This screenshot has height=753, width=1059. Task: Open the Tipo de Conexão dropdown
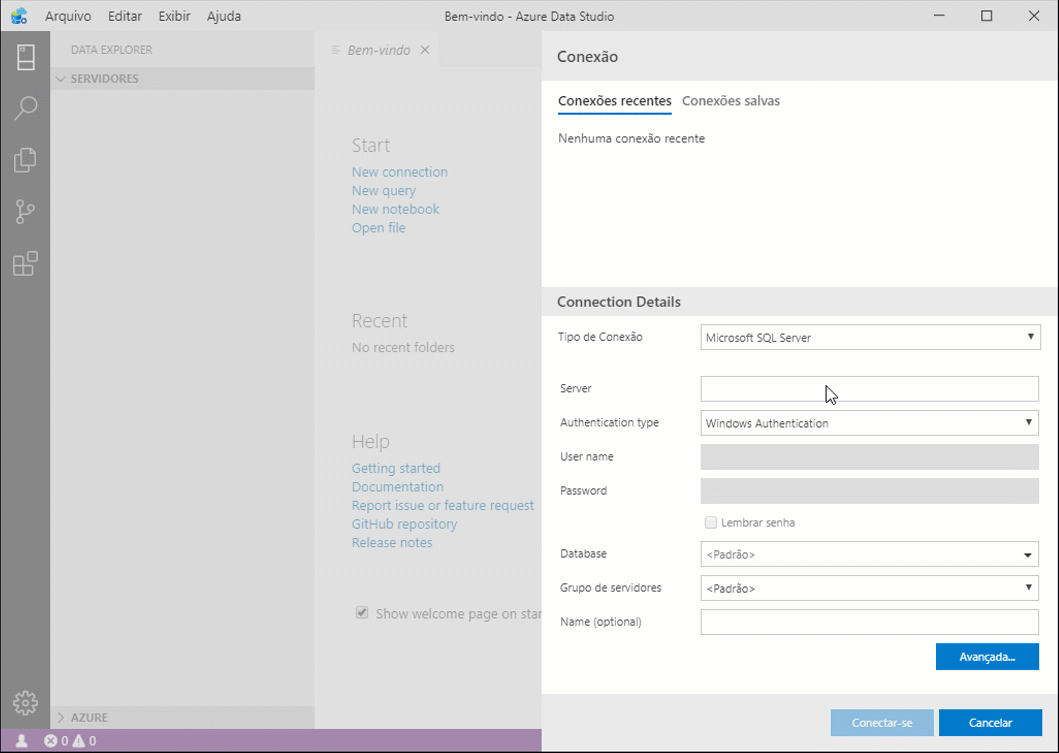tap(869, 337)
